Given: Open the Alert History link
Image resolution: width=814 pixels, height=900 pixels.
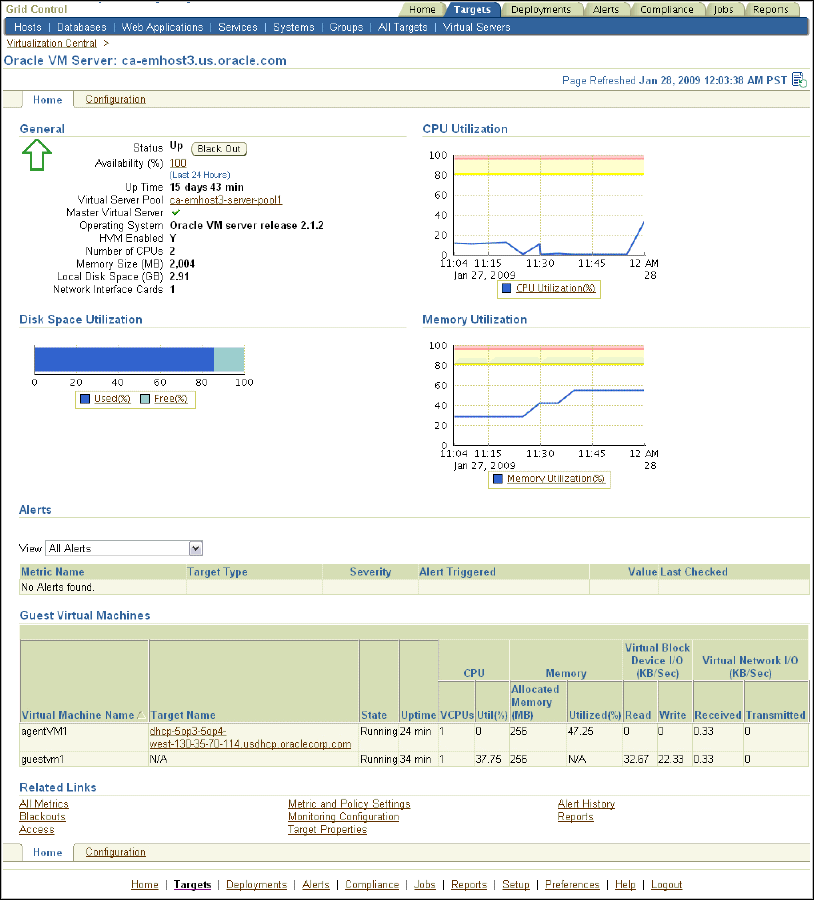Looking at the screenshot, I should 586,804.
